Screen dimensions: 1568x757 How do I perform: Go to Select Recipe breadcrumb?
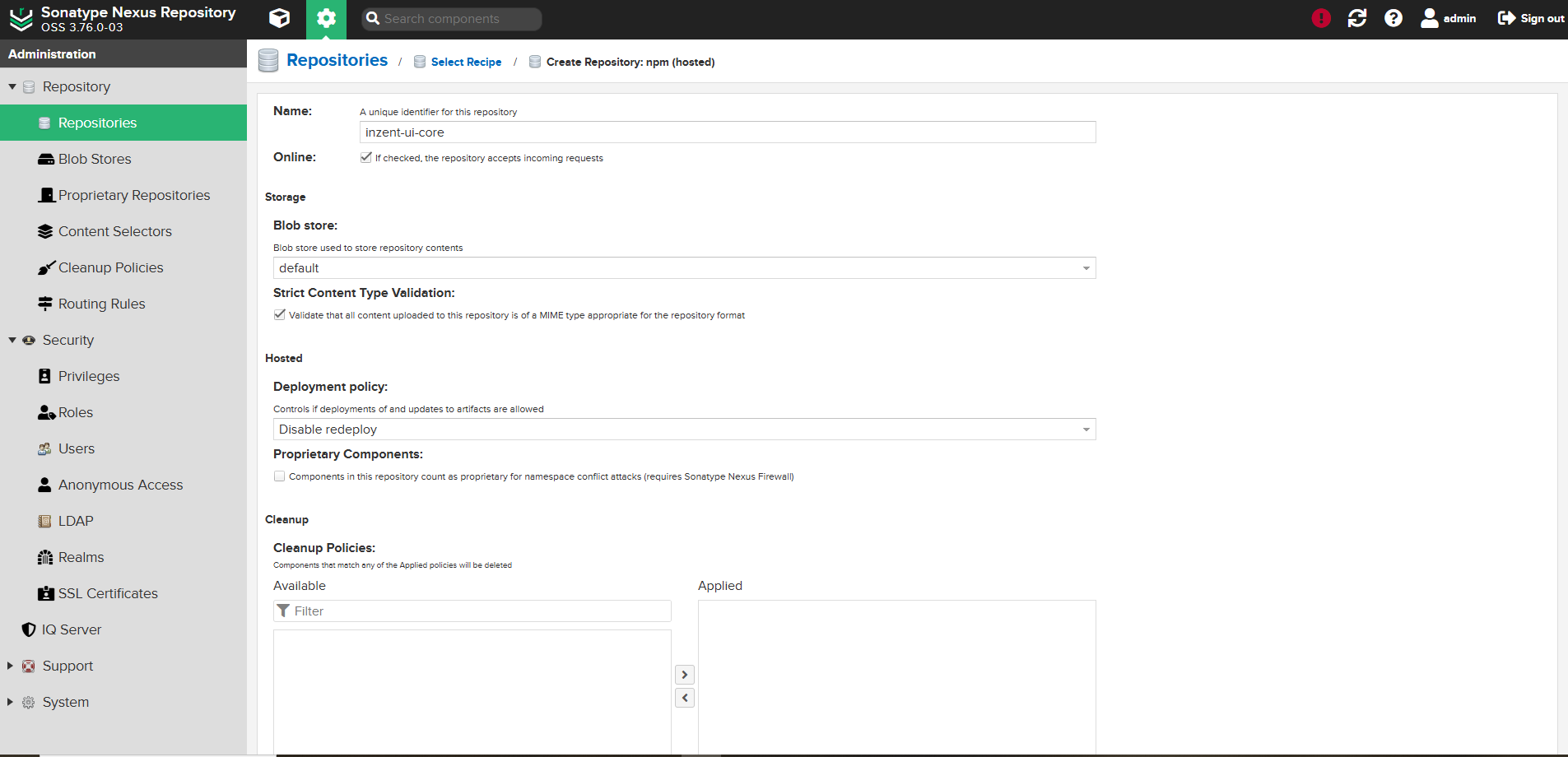467,61
